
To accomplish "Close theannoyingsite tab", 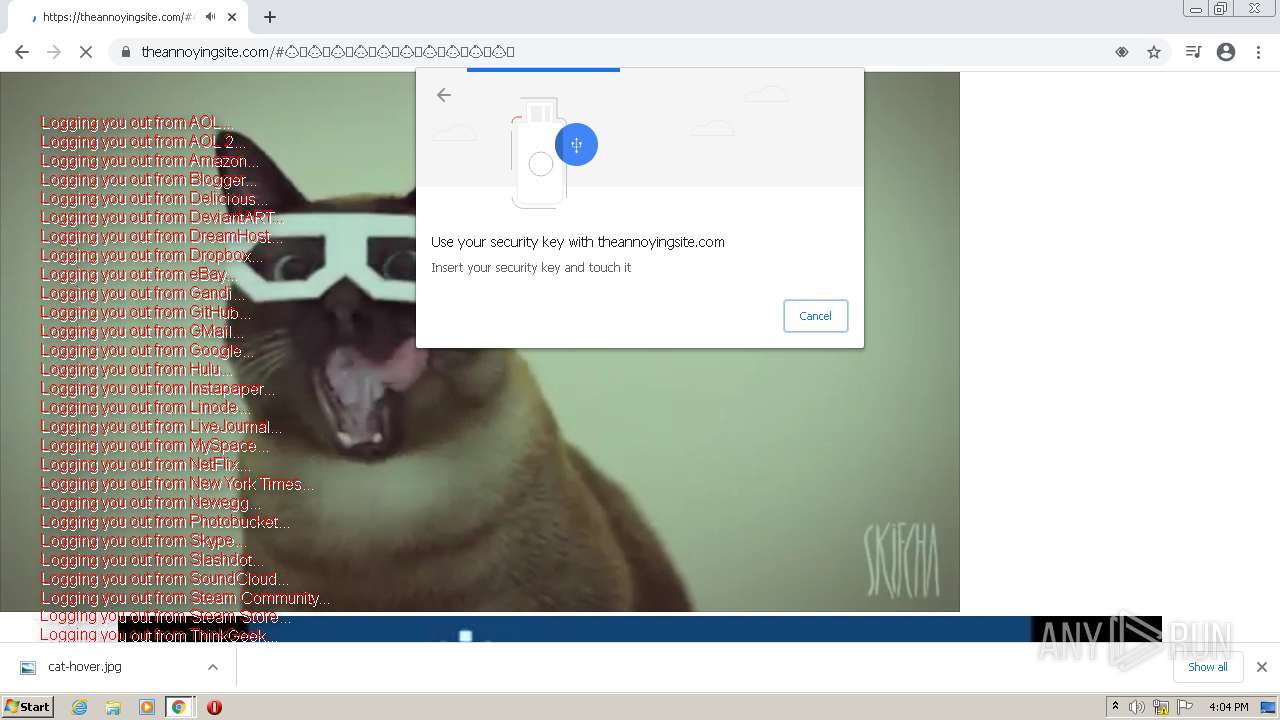I will pos(232,17).
